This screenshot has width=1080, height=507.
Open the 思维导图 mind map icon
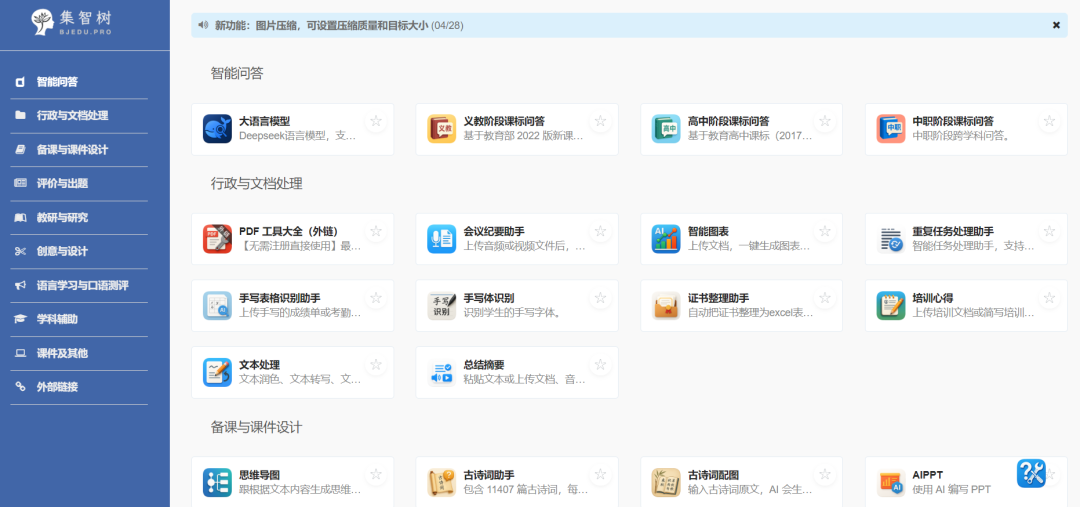217,482
